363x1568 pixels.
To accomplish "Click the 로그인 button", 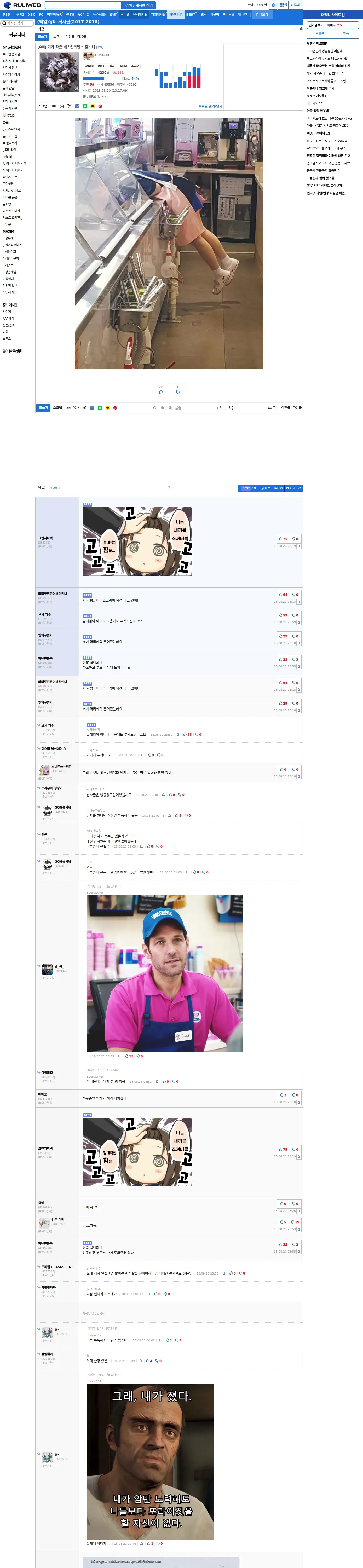I will [x=296, y=5].
